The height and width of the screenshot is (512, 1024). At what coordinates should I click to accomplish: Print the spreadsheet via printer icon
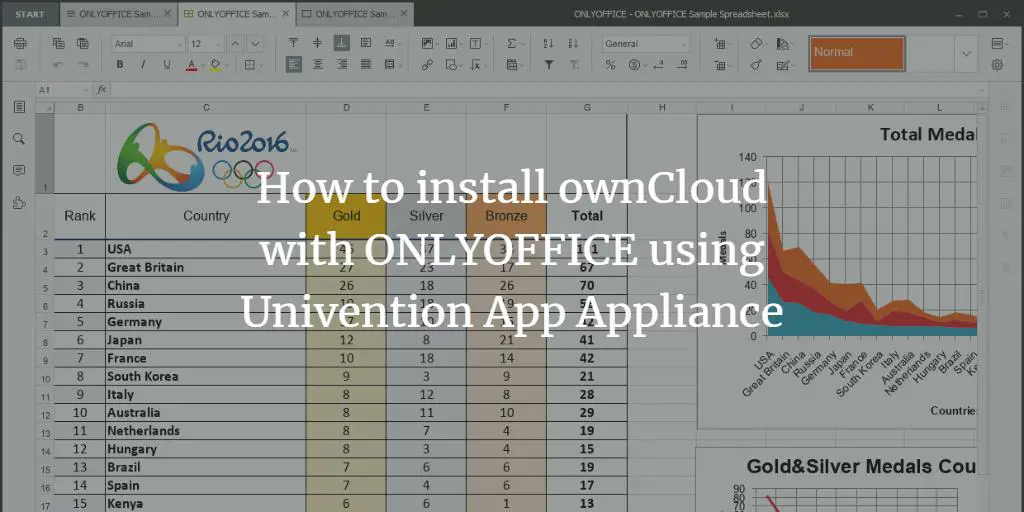(20, 43)
